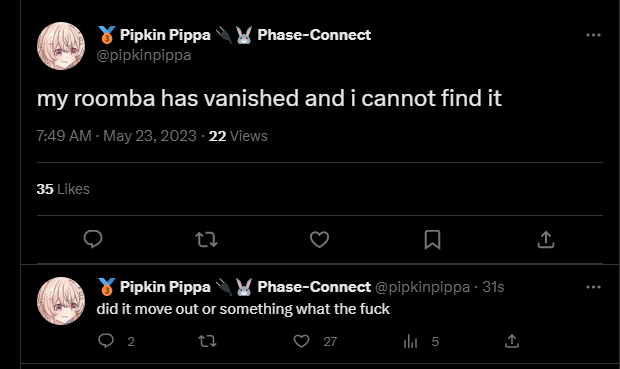Open the 35 Likes list
Viewport: 620px width, 369px height.
pos(63,189)
